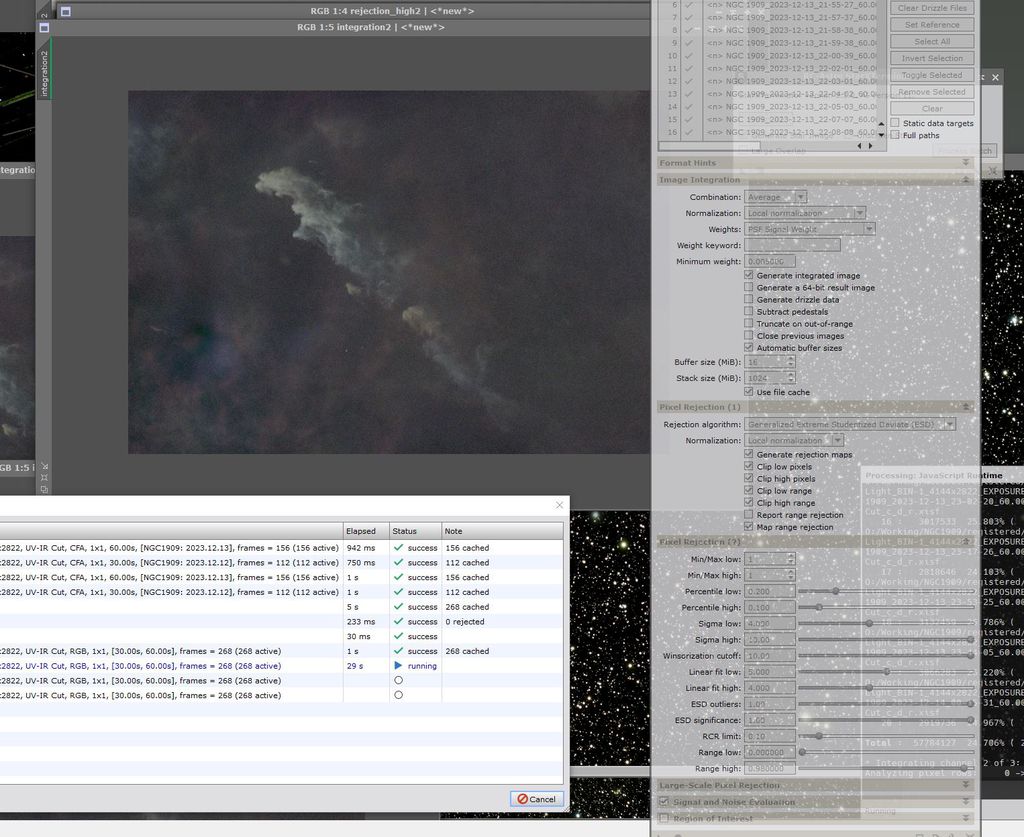Click the integration2 window icon in its title bar
Screen dimensions: 1024x837
pos(44,27)
